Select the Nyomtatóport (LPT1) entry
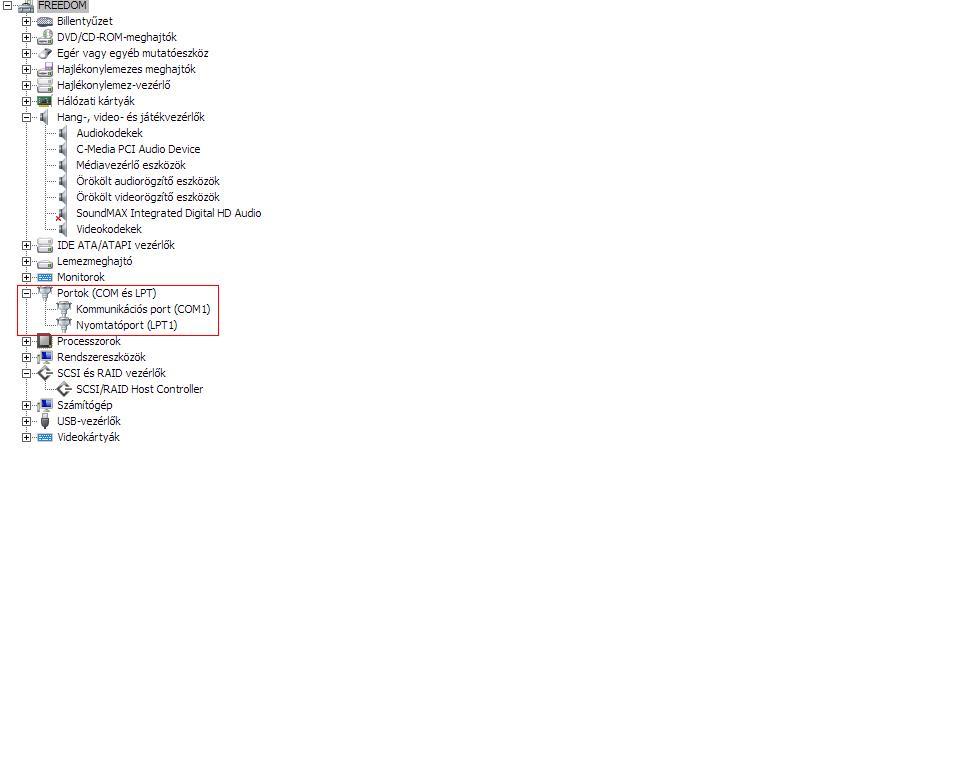Viewport: 965px width, 768px height. pyautogui.click(x=127, y=325)
